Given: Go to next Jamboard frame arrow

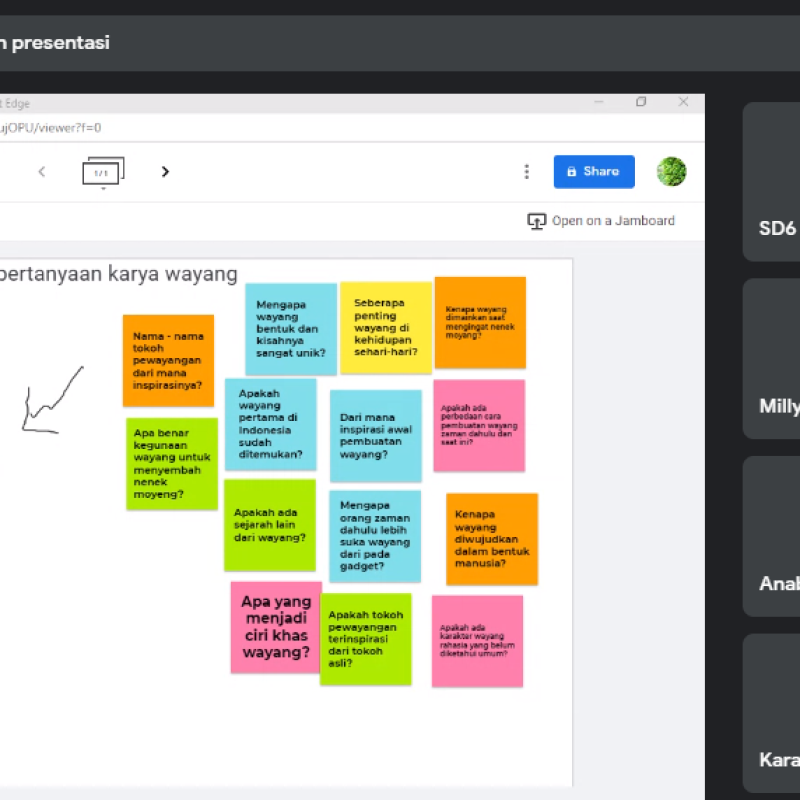Looking at the screenshot, I should click(x=165, y=172).
